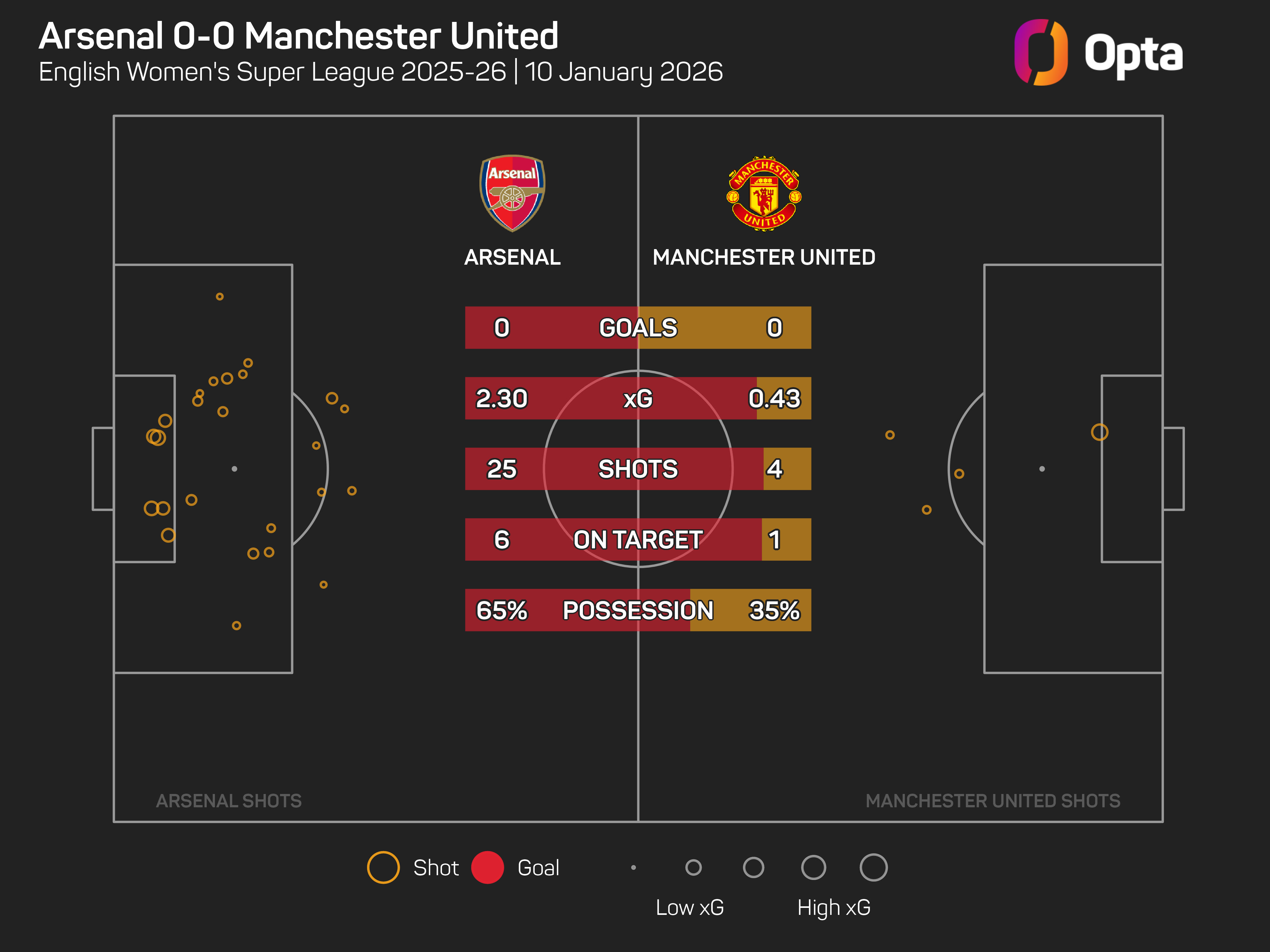The image size is (1270, 952).
Task: Select the orange Shot legend circle
Action: 383,867
